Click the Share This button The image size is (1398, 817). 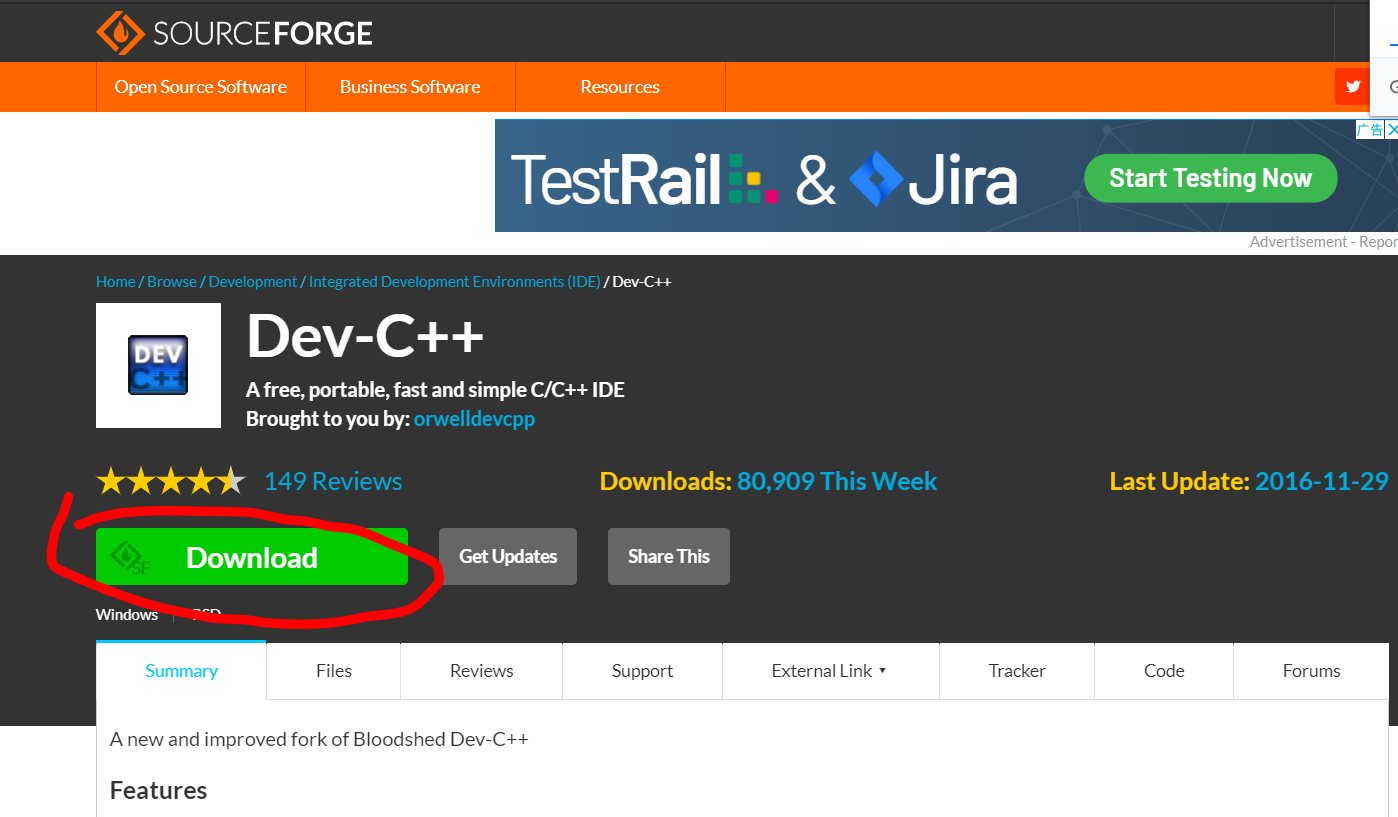669,556
